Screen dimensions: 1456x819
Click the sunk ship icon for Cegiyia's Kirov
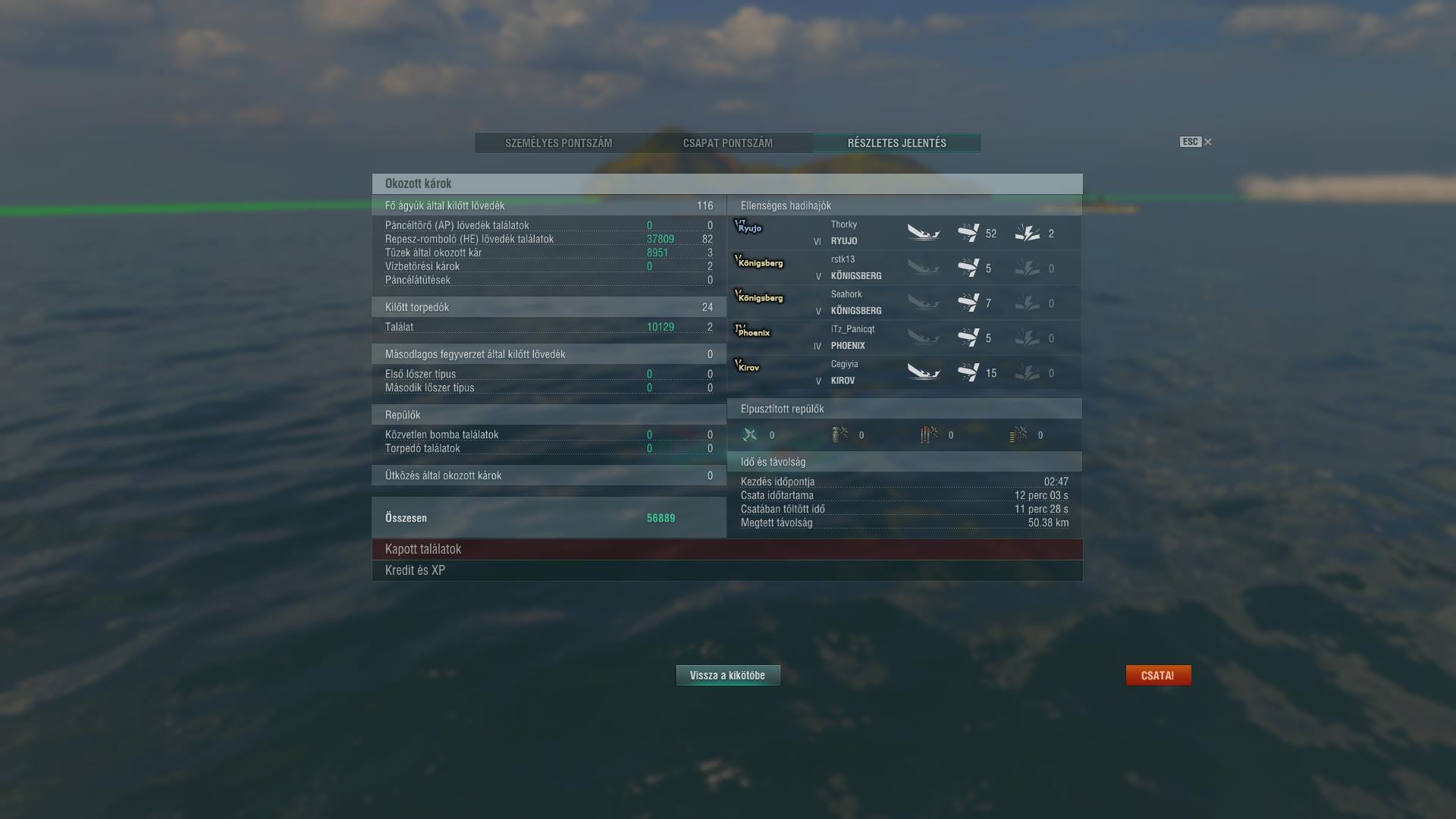924,372
